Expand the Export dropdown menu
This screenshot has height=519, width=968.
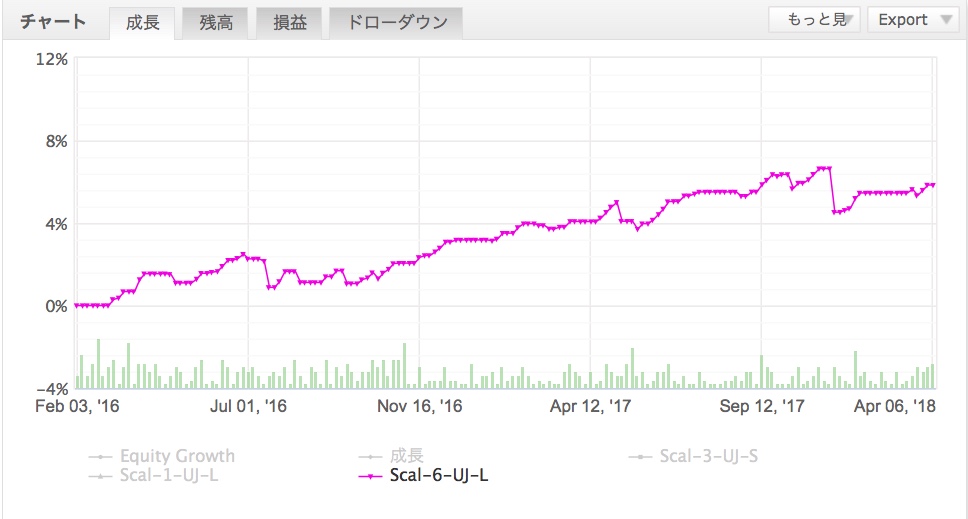(913, 20)
